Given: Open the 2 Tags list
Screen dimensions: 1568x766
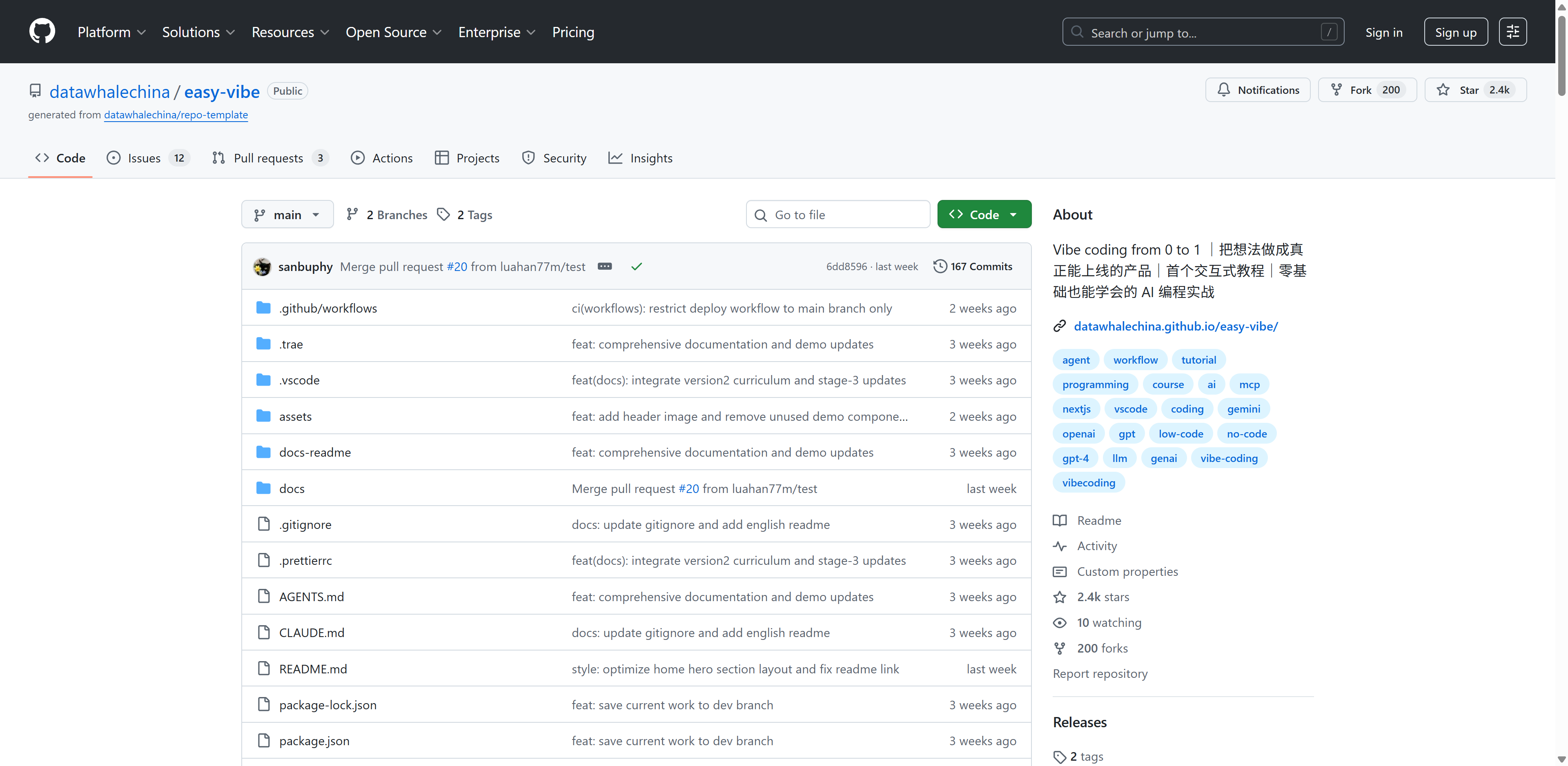Looking at the screenshot, I should (x=465, y=215).
